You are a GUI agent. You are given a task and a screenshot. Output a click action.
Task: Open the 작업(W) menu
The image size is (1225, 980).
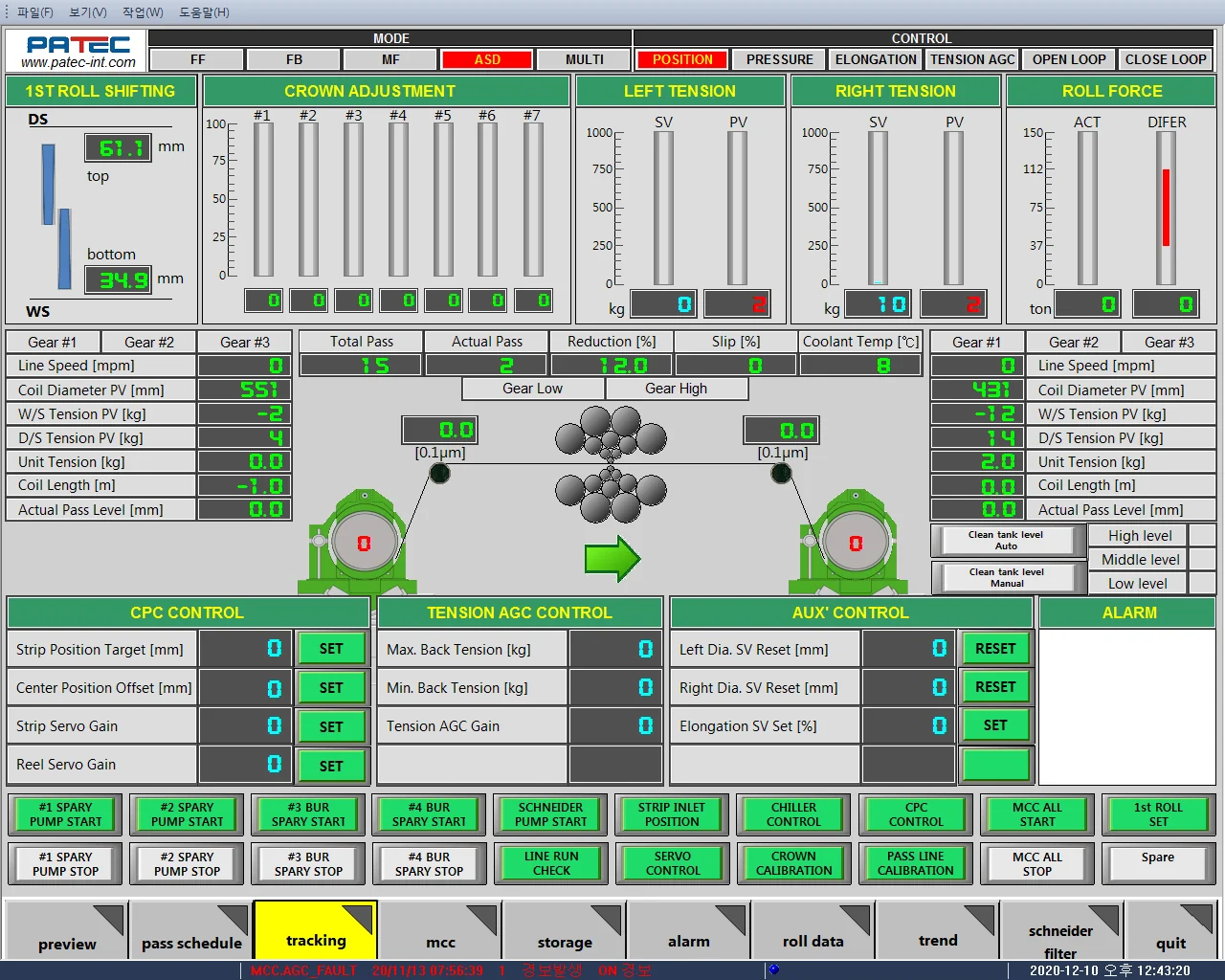click(x=141, y=12)
